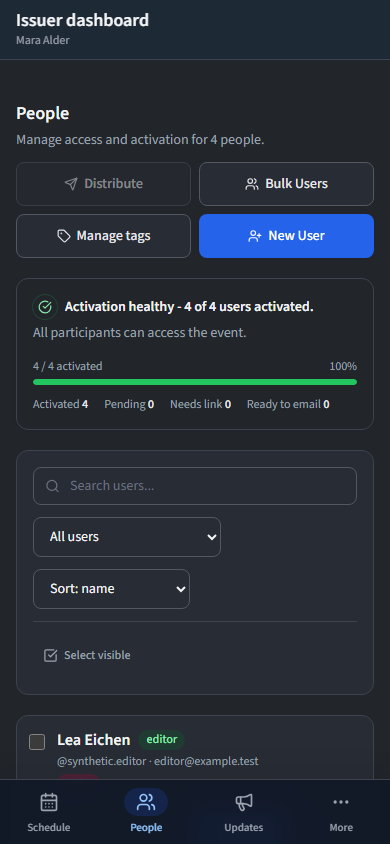Create a New User button text
This screenshot has height=844, width=390.
[296, 236]
